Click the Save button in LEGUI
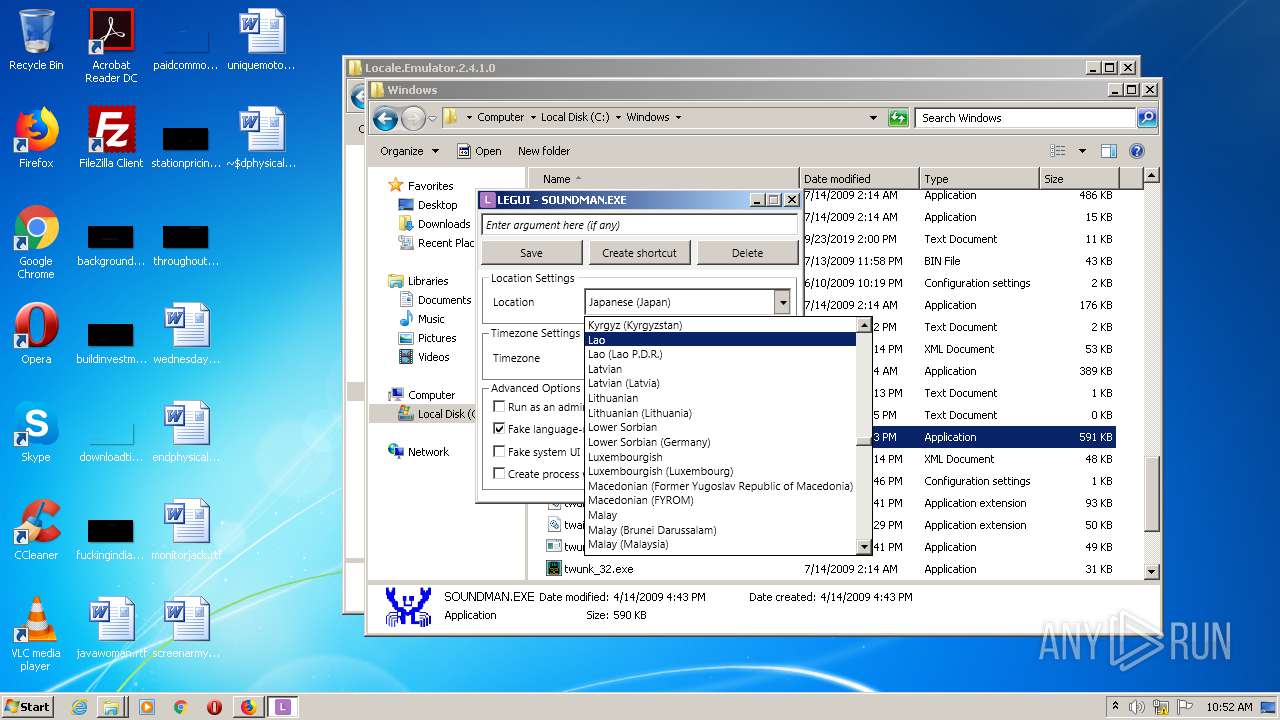Image resolution: width=1280 pixels, height=720 pixels. 532,253
